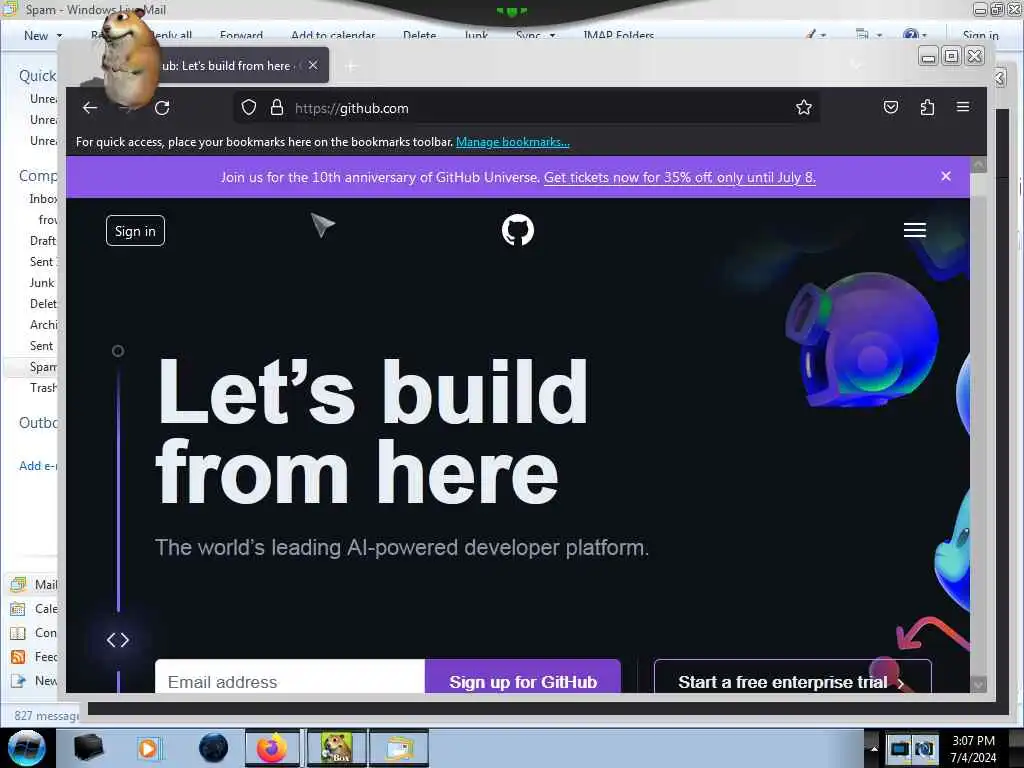Open the media player taskbar icon
This screenshot has width=1024, height=768.
pos(148,748)
